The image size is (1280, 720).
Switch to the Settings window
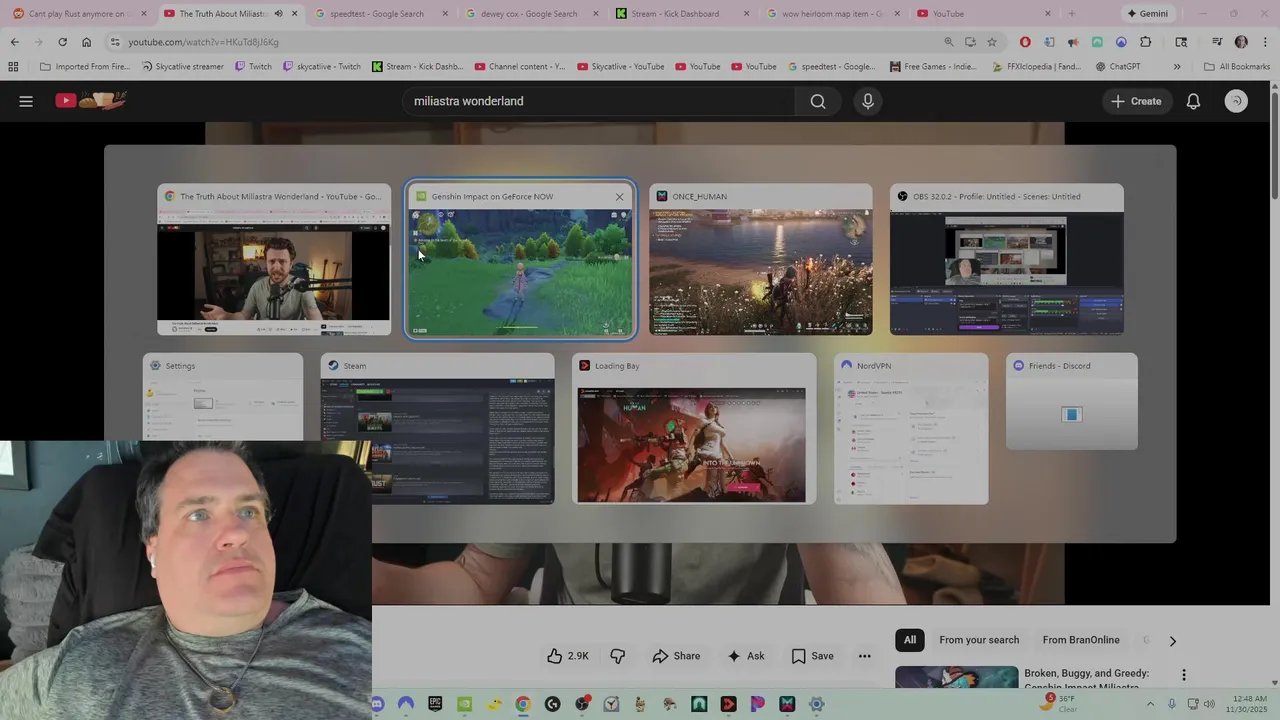[223, 397]
